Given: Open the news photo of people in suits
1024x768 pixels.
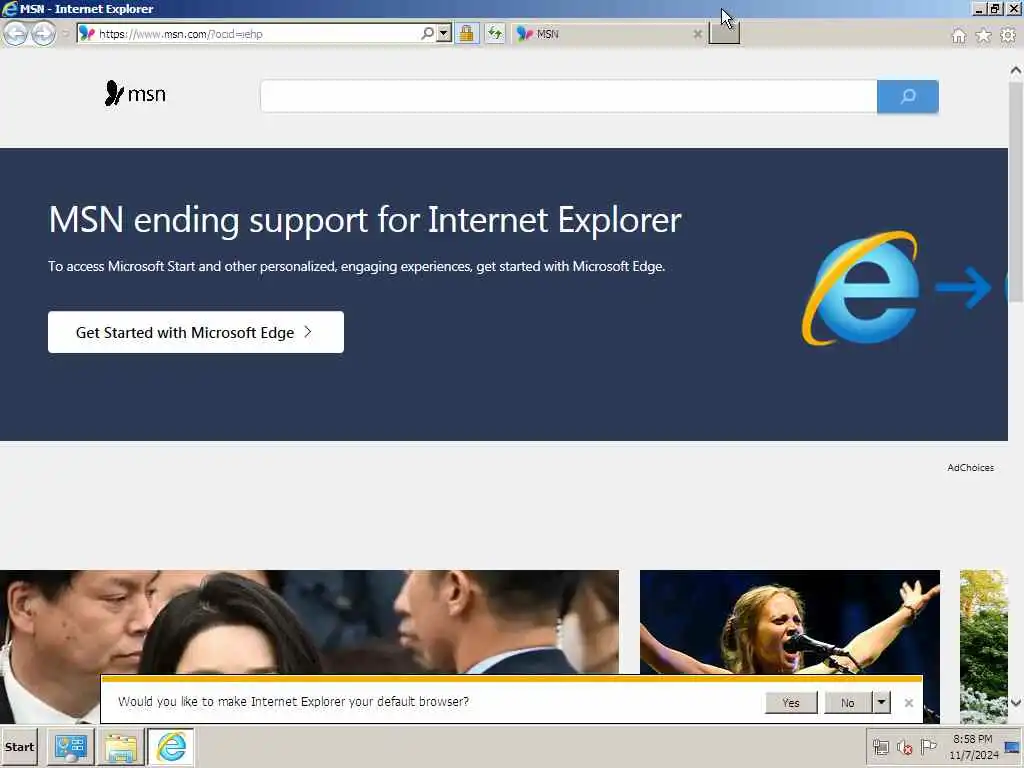Looking at the screenshot, I should (310, 622).
